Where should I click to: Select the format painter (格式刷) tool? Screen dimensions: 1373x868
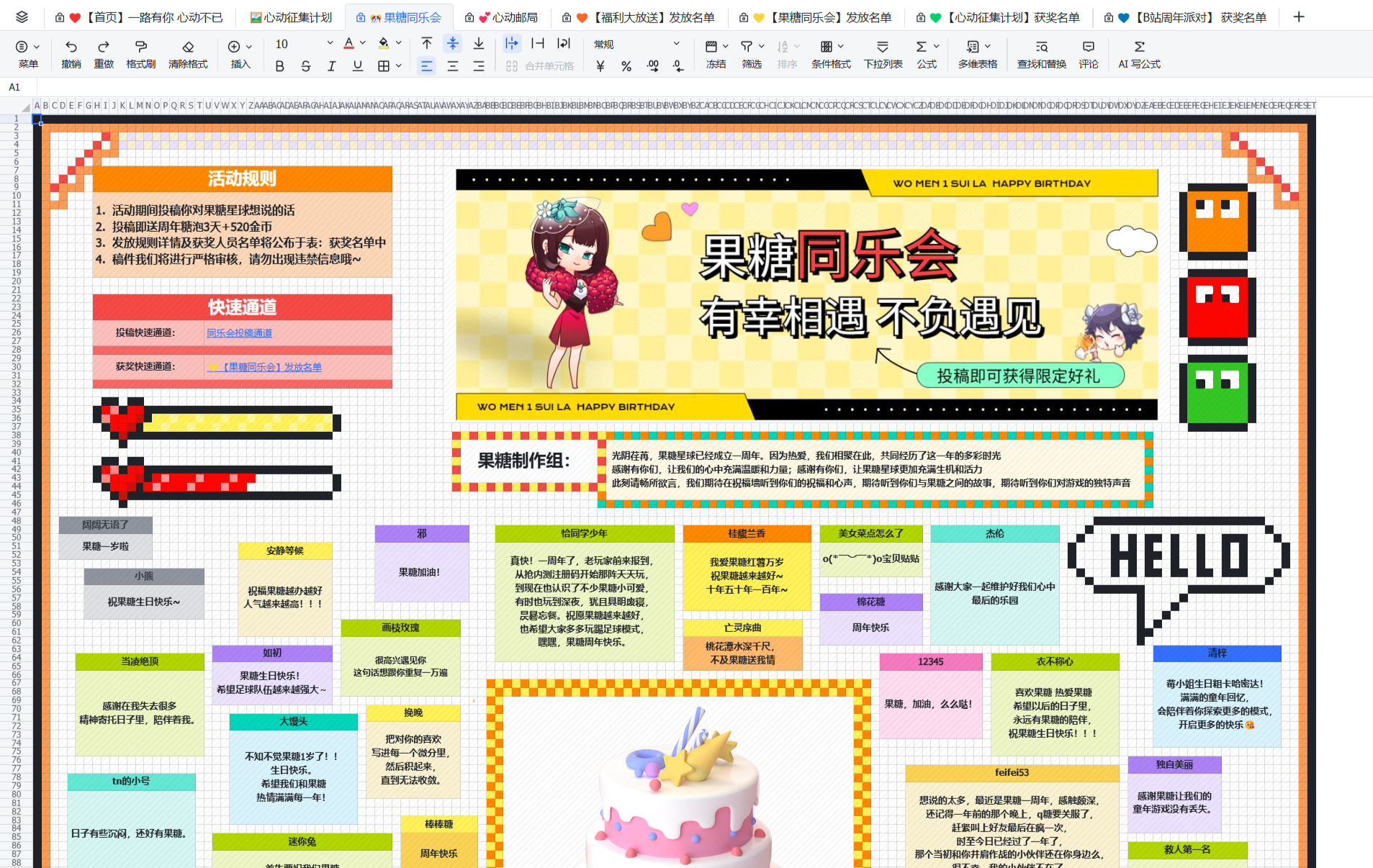click(x=140, y=47)
